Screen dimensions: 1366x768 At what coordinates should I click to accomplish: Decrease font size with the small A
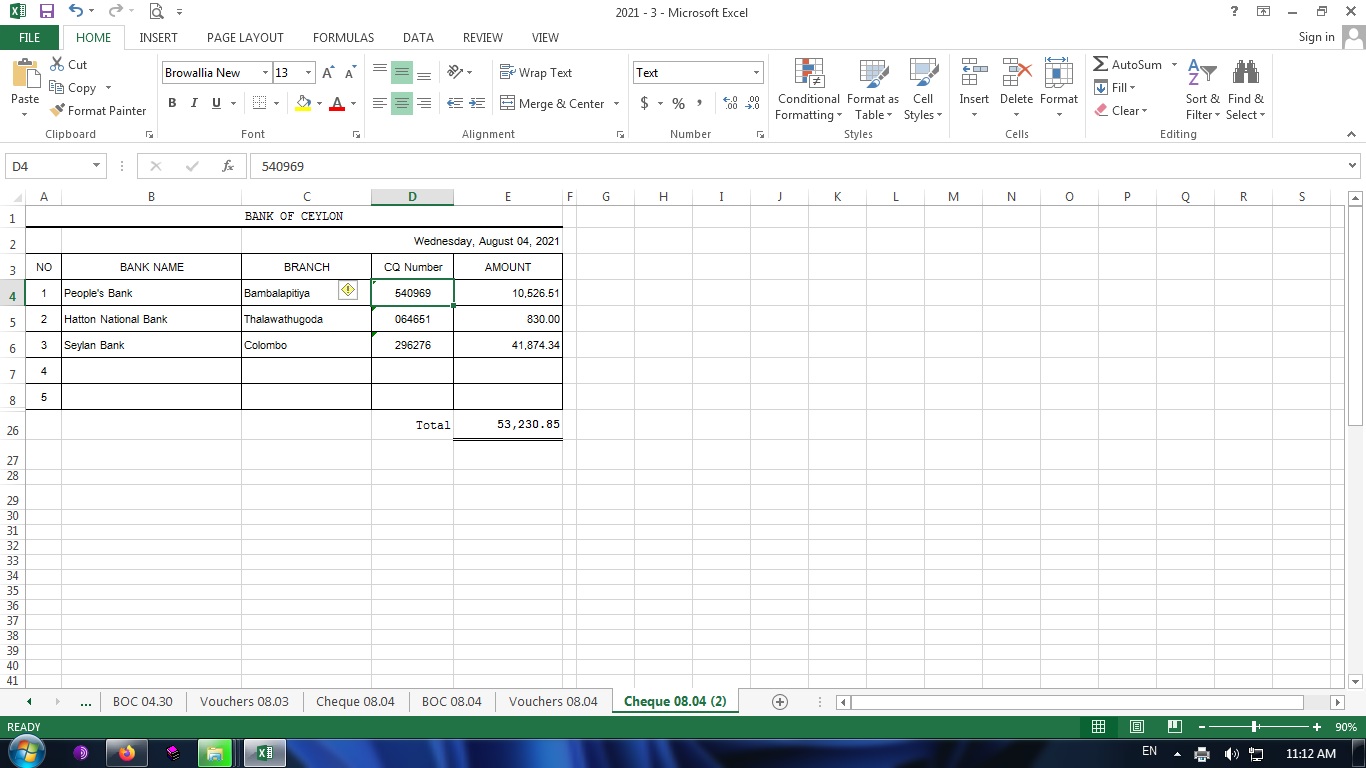[x=350, y=72]
